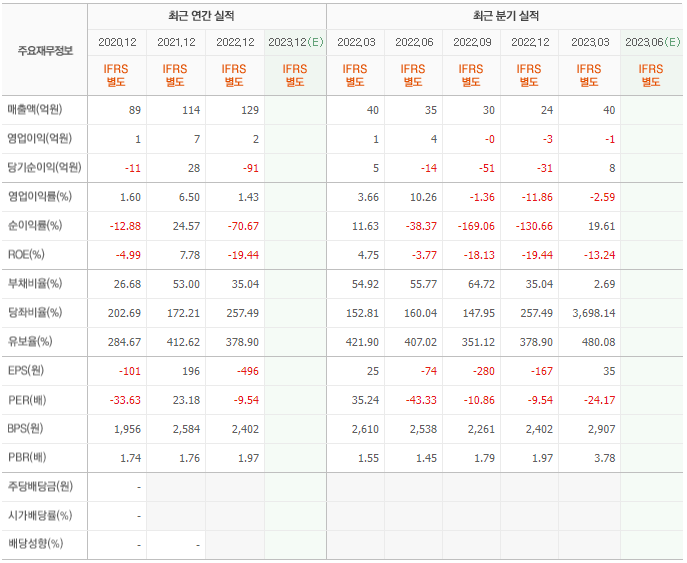Click the 2022.06 quarterly column header

(x=414, y=42)
